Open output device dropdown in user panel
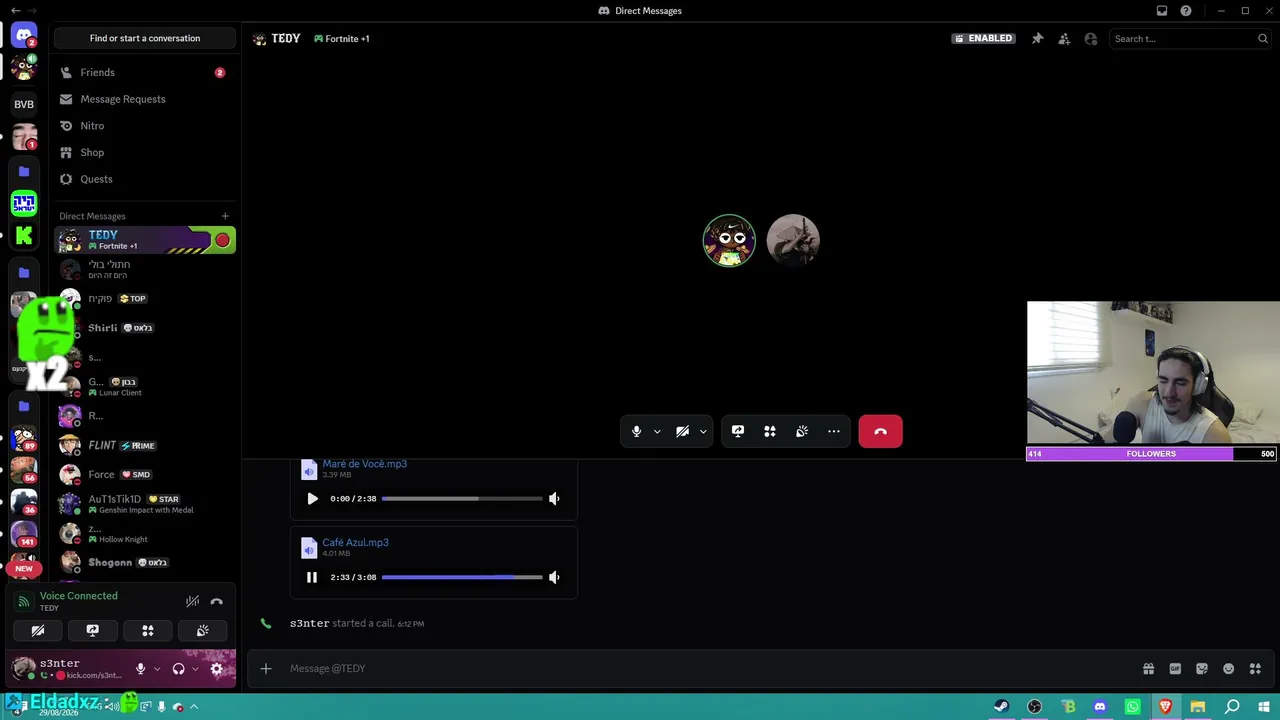 [195, 669]
